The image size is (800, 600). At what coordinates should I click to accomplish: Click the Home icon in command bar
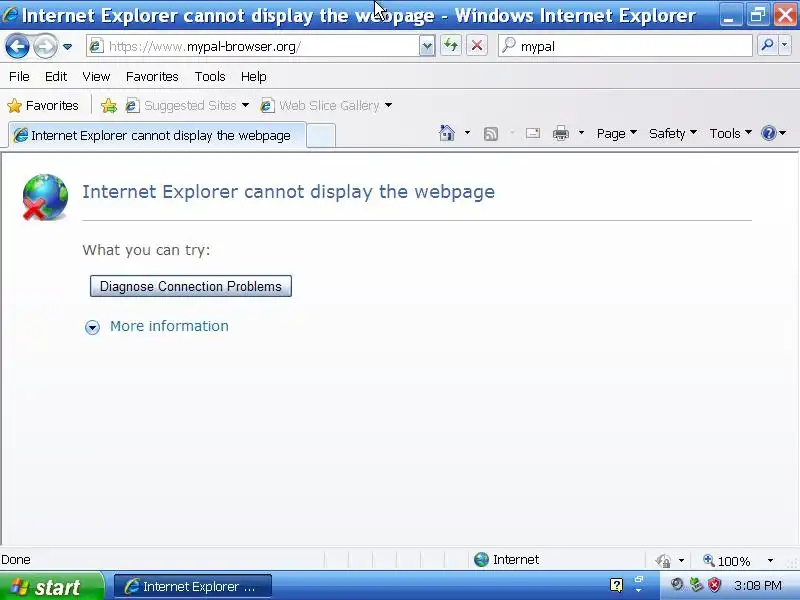(447, 133)
